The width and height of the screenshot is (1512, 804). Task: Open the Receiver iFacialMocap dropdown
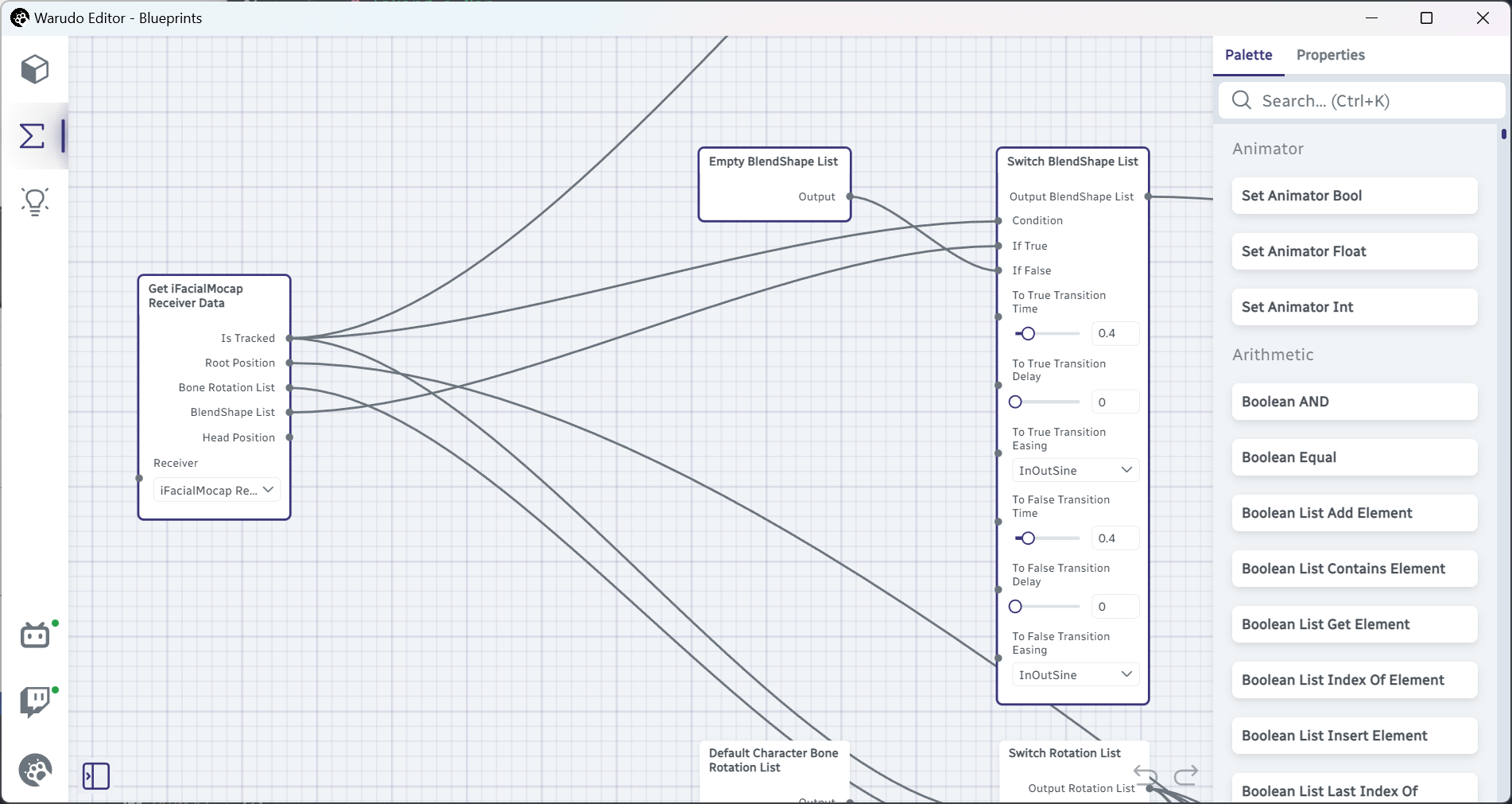[x=216, y=490]
